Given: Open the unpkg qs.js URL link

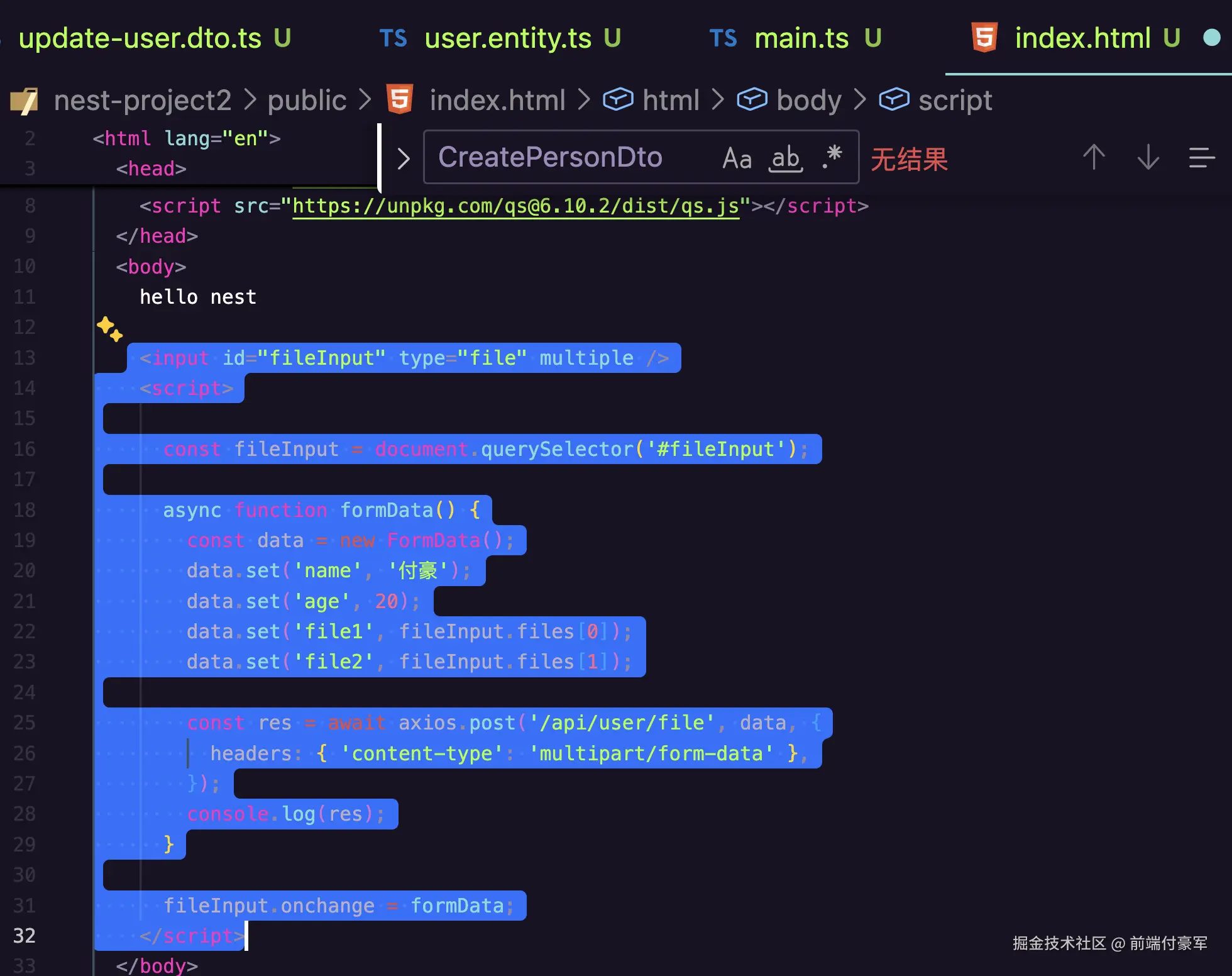Looking at the screenshot, I should click(x=515, y=206).
